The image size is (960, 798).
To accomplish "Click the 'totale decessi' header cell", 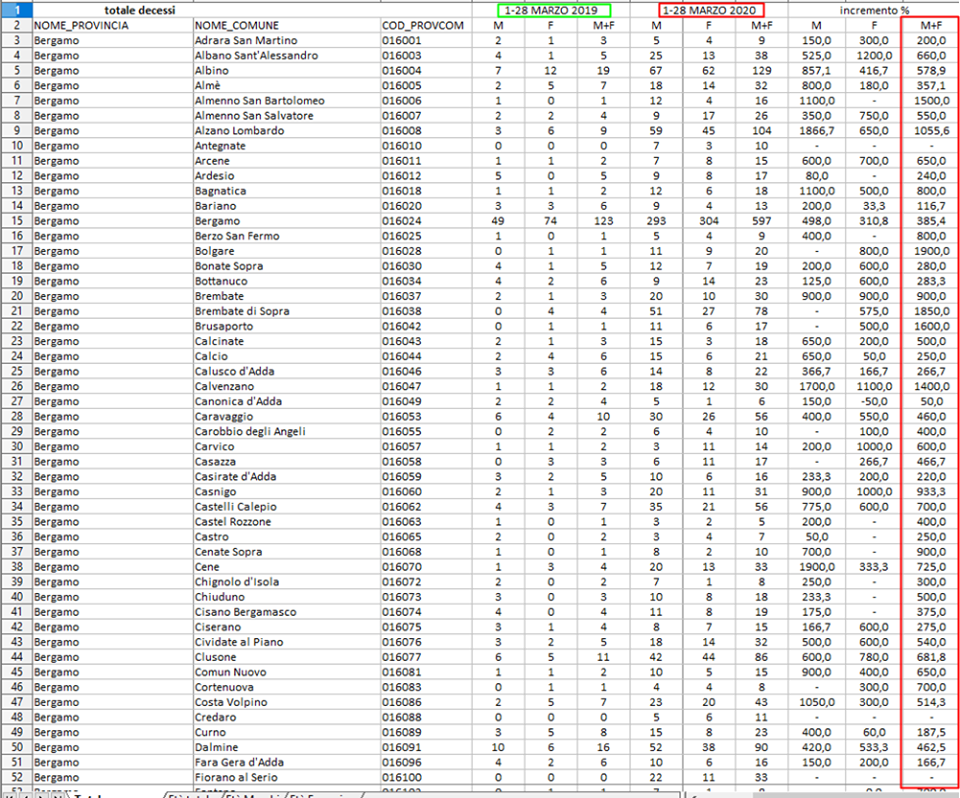I will tap(138, 10).
